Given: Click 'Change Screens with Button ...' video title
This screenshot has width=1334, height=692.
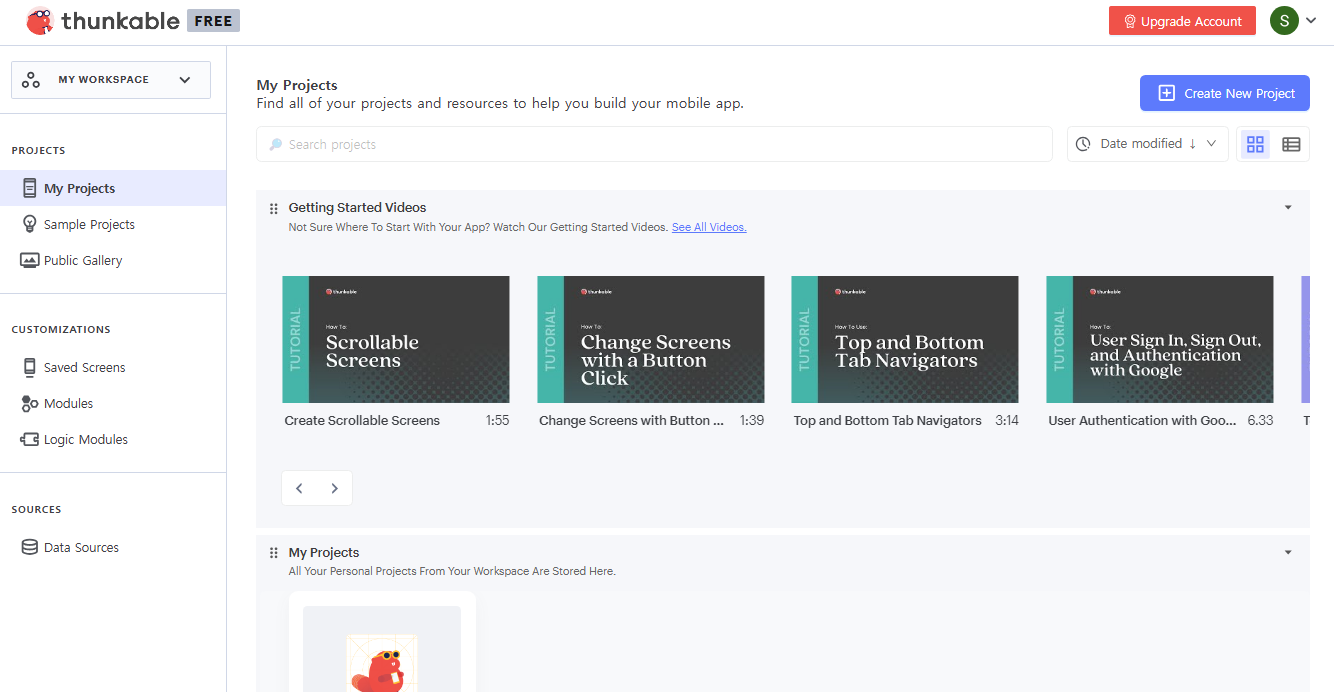Looking at the screenshot, I should tap(631, 421).
